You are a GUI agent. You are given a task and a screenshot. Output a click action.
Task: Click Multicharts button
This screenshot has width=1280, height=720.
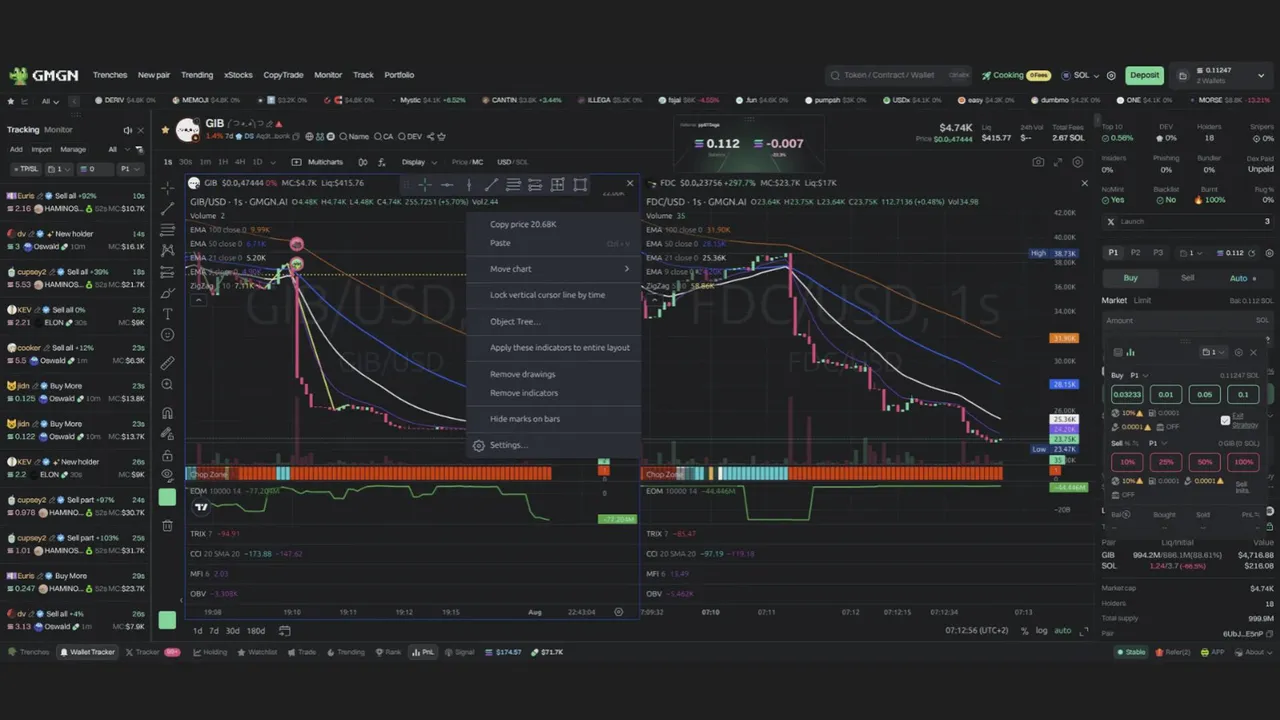click(x=318, y=162)
